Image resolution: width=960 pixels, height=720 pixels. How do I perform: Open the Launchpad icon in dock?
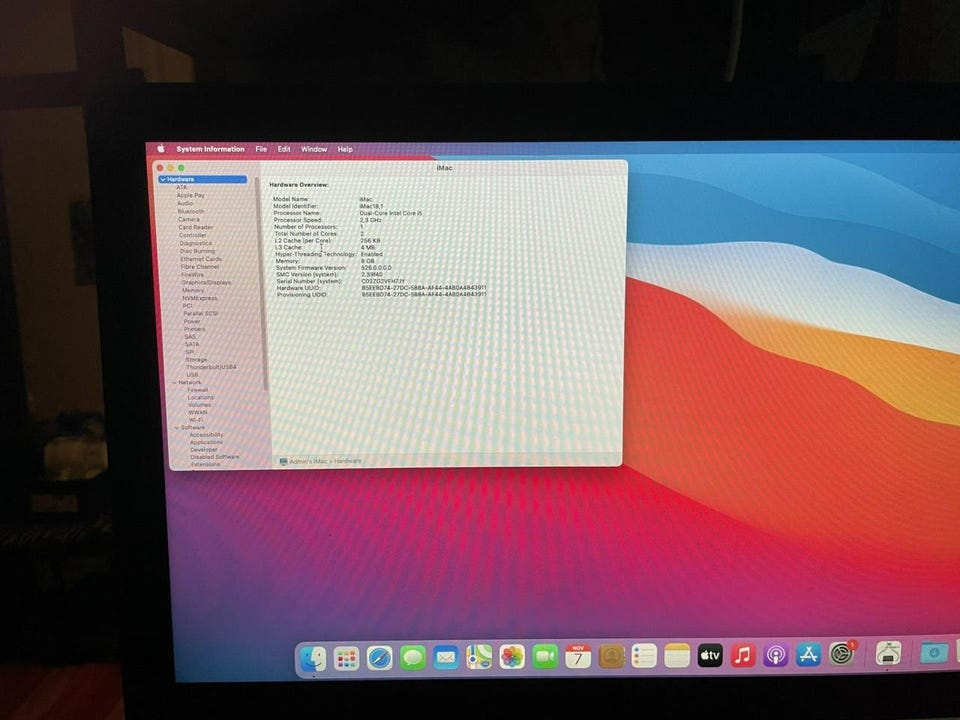(x=346, y=658)
